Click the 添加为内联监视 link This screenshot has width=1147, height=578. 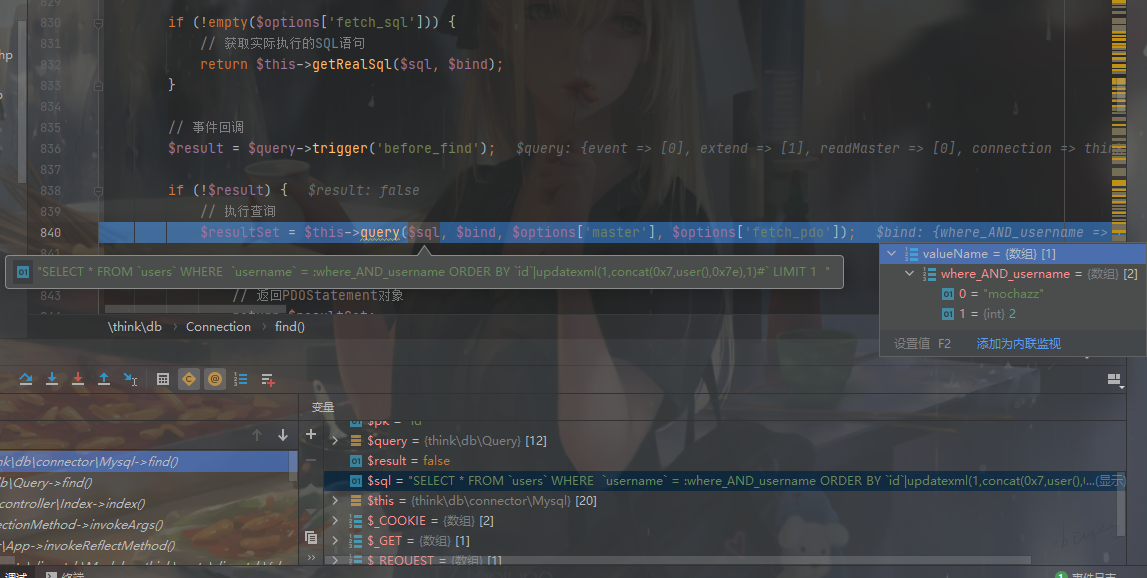point(1018,344)
